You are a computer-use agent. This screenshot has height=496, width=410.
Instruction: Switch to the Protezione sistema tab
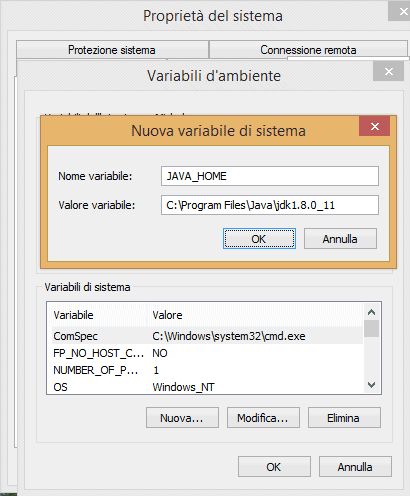click(x=112, y=50)
